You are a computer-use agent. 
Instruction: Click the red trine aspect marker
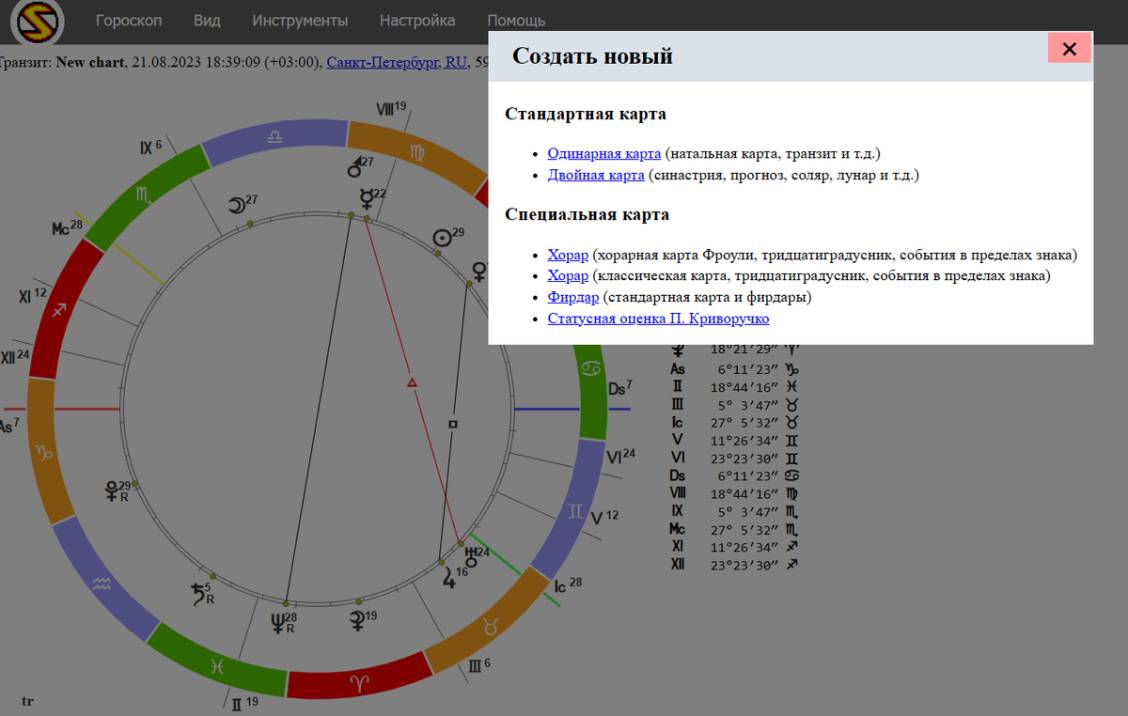(411, 382)
